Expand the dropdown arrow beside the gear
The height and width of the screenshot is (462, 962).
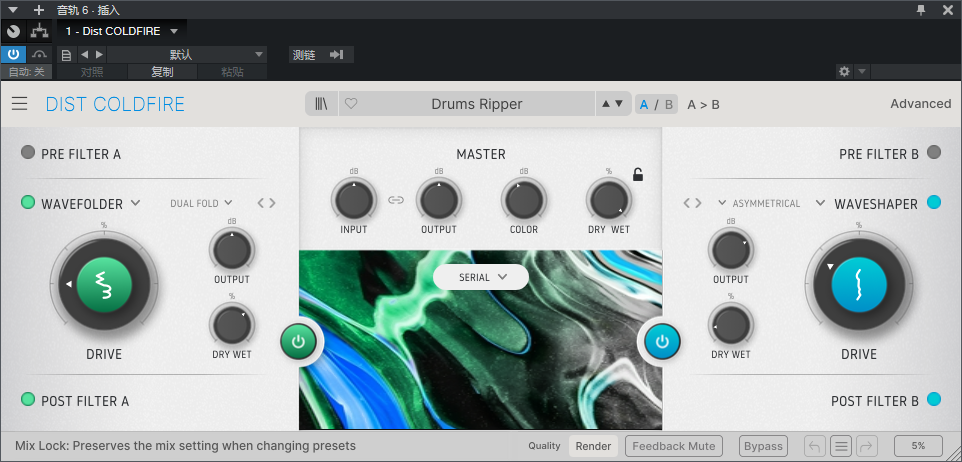pyautogui.click(x=861, y=72)
